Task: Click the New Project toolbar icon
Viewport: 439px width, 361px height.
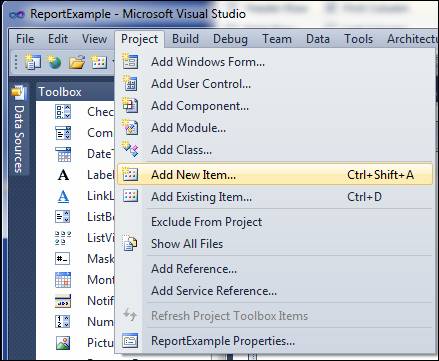Action: click(33, 62)
